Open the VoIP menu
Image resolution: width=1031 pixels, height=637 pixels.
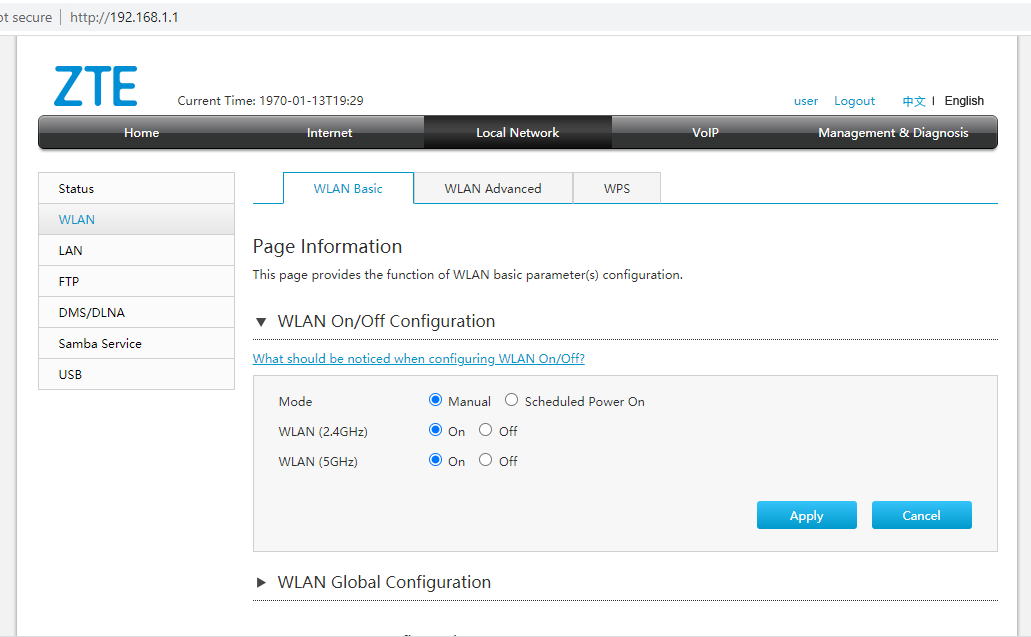click(x=706, y=133)
